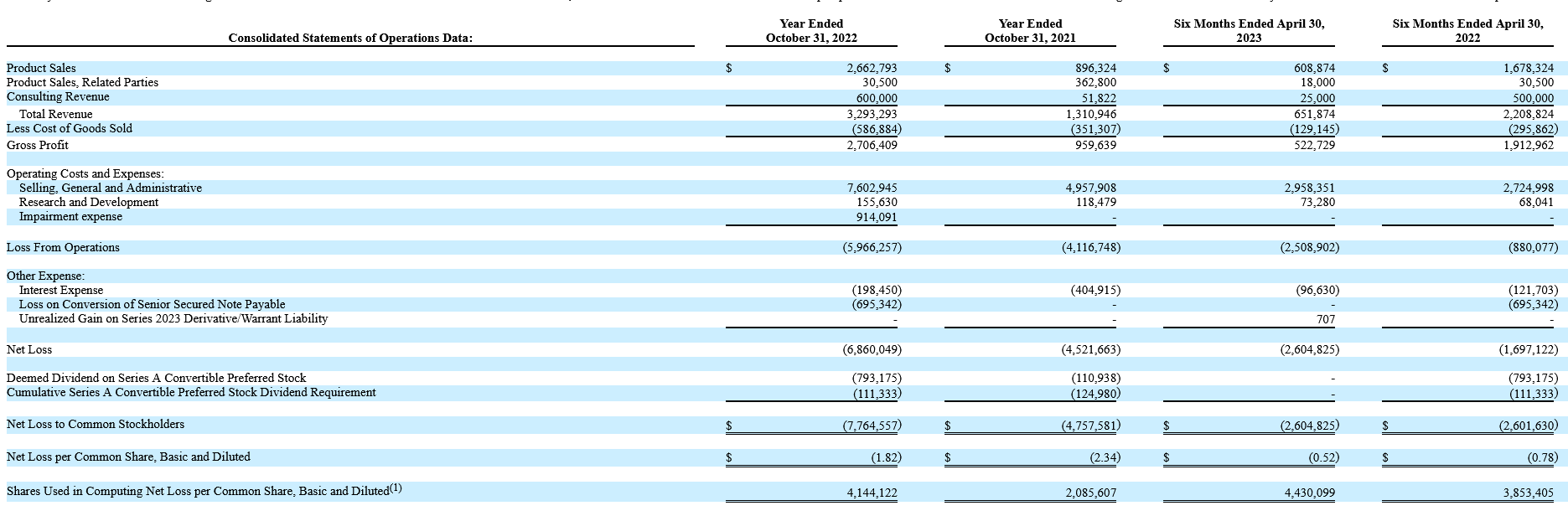The image size is (1568, 516).
Task: Click the total revenue value 2,208,824
Action: [x=1529, y=114]
